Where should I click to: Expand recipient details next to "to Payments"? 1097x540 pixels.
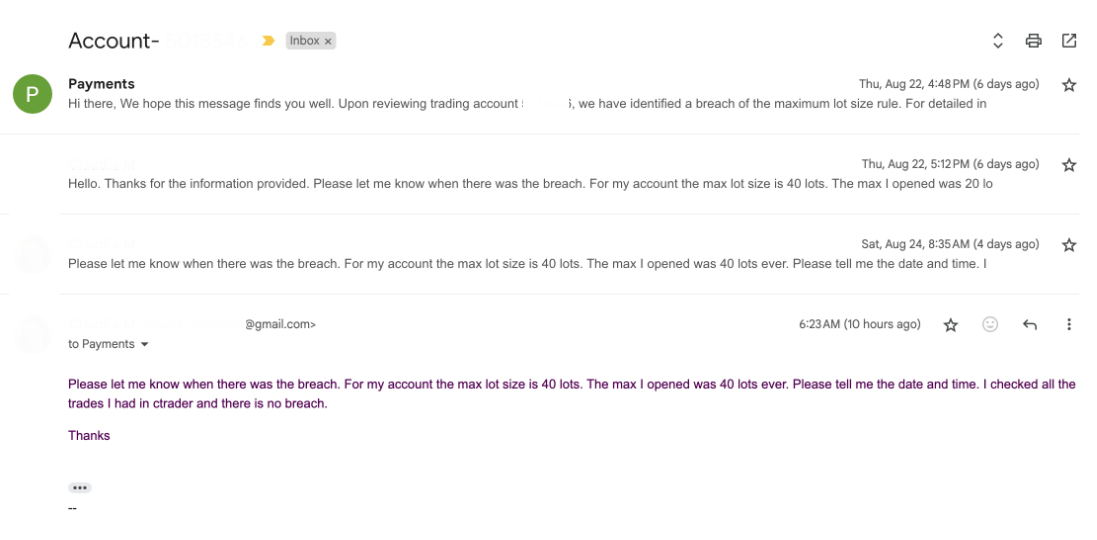[x=144, y=345]
